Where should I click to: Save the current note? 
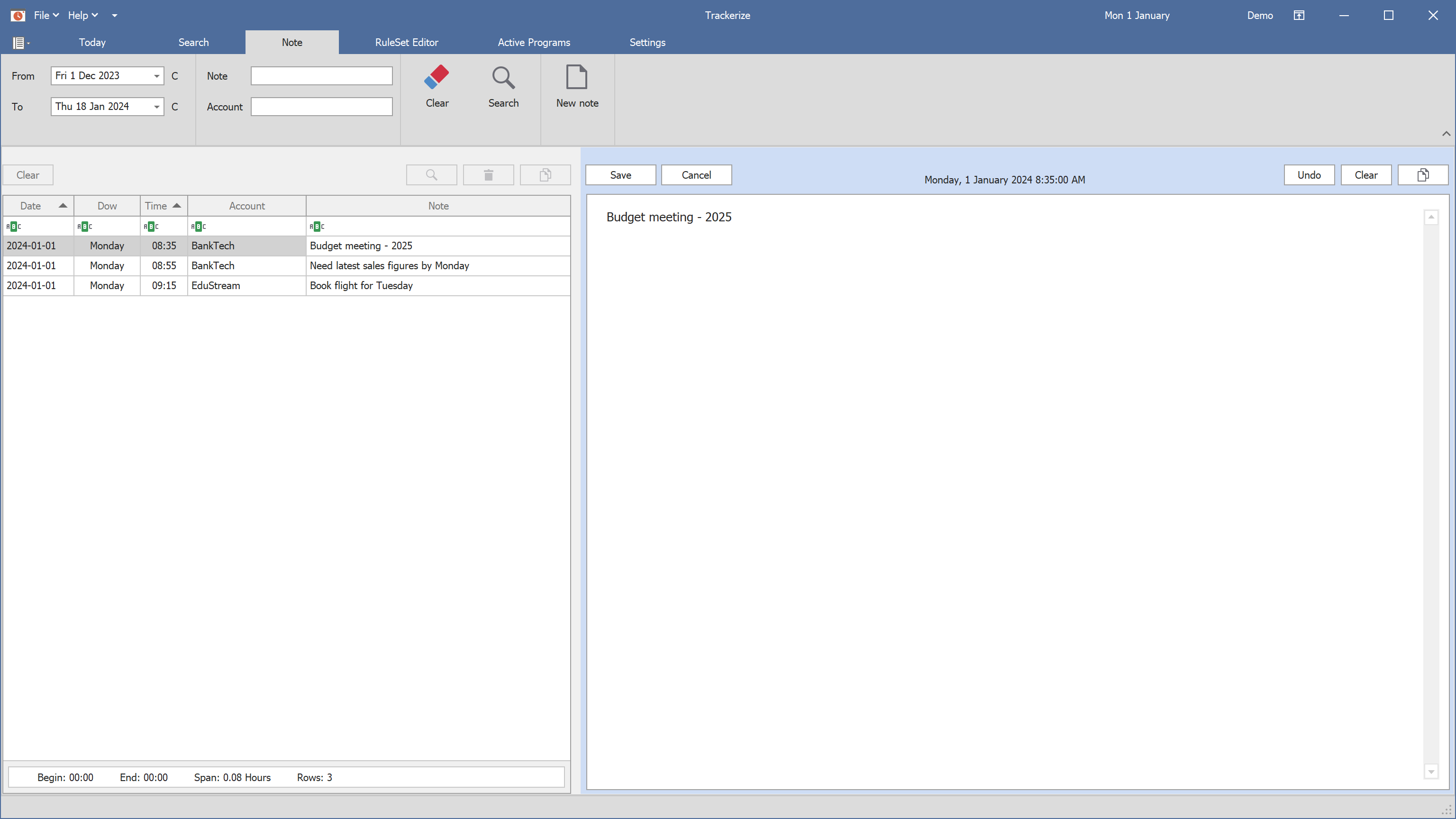pyautogui.click(x=621, y=174)
